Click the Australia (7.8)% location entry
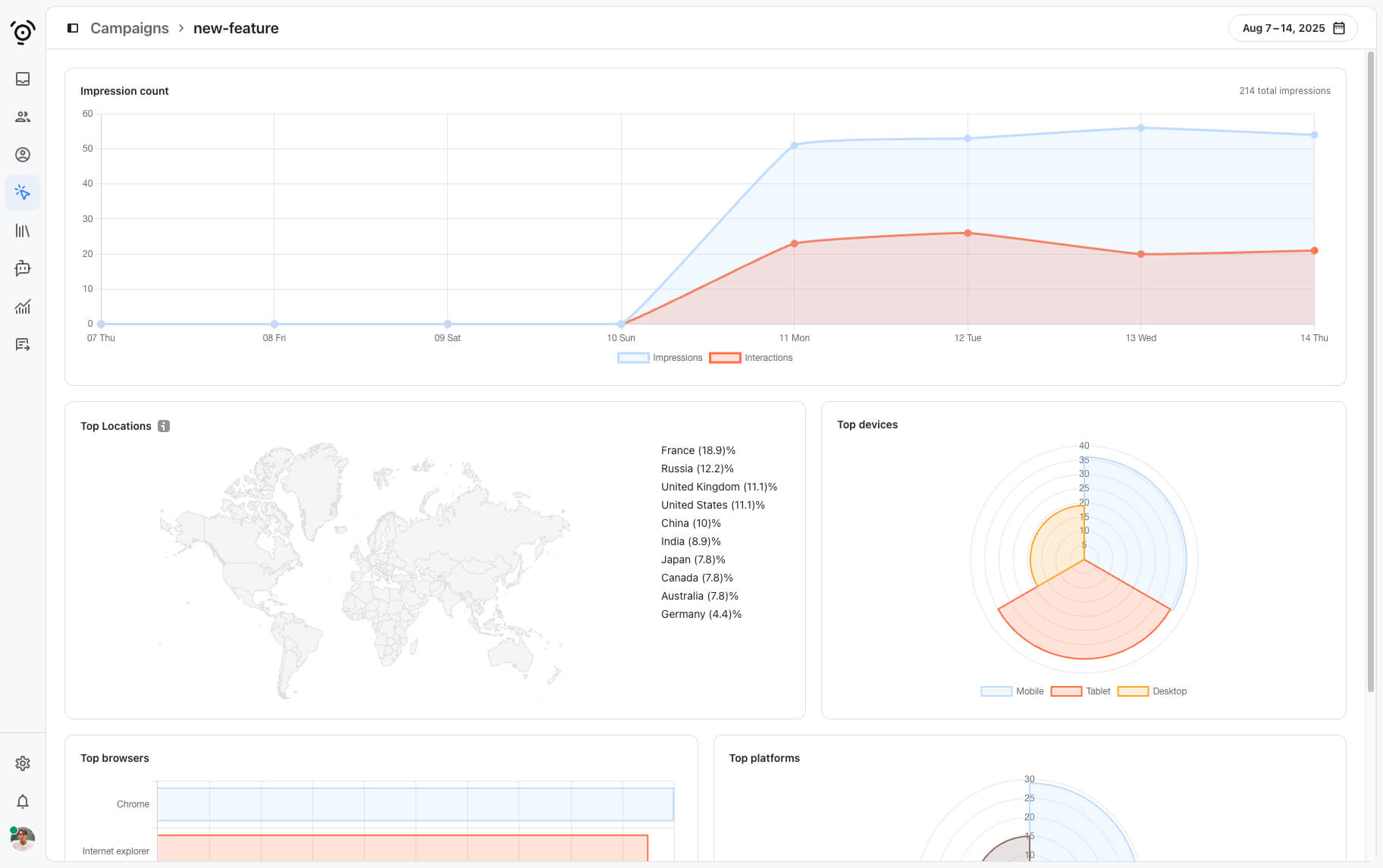 pyautogui.click(x=700, y=596)
